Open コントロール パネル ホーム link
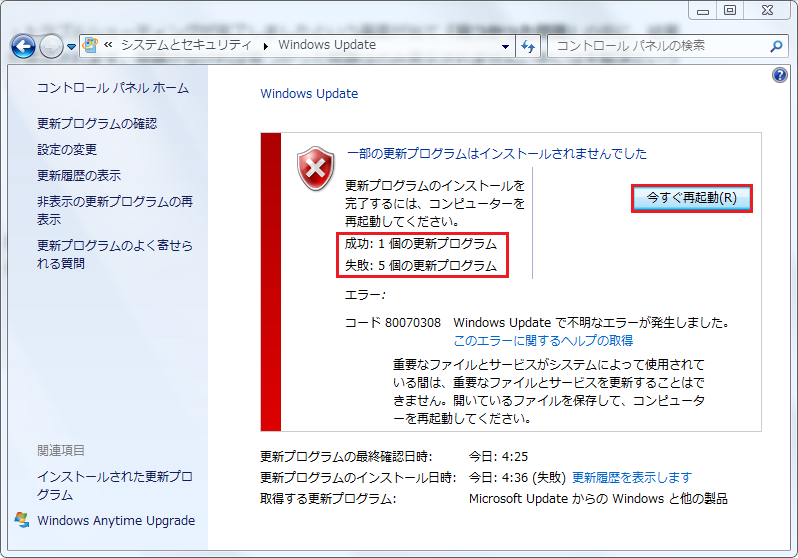 (112, 88)
